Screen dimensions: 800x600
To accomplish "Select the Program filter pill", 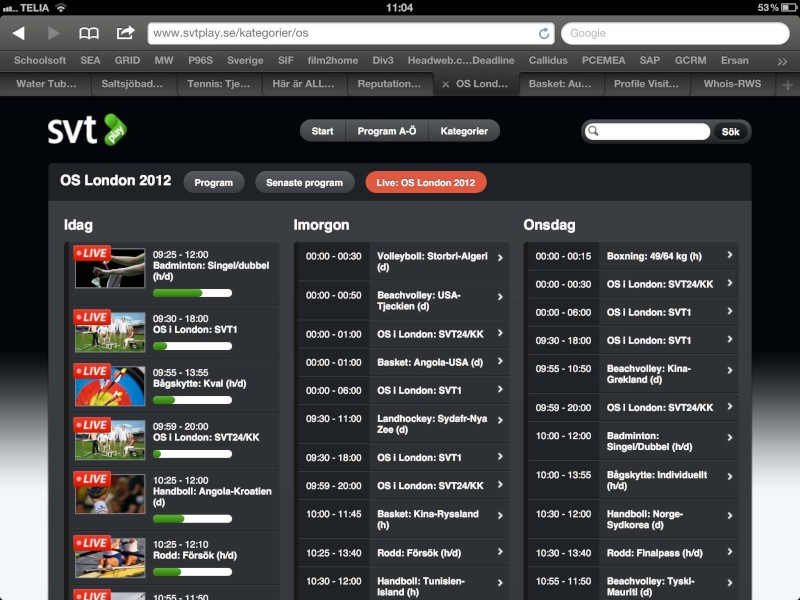I will click(213, 183).
